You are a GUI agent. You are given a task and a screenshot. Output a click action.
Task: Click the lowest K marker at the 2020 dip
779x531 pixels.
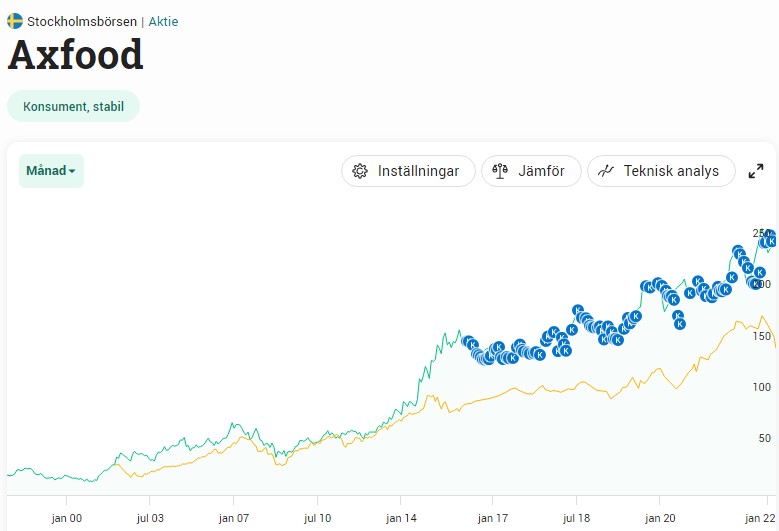tap(680, 324)
